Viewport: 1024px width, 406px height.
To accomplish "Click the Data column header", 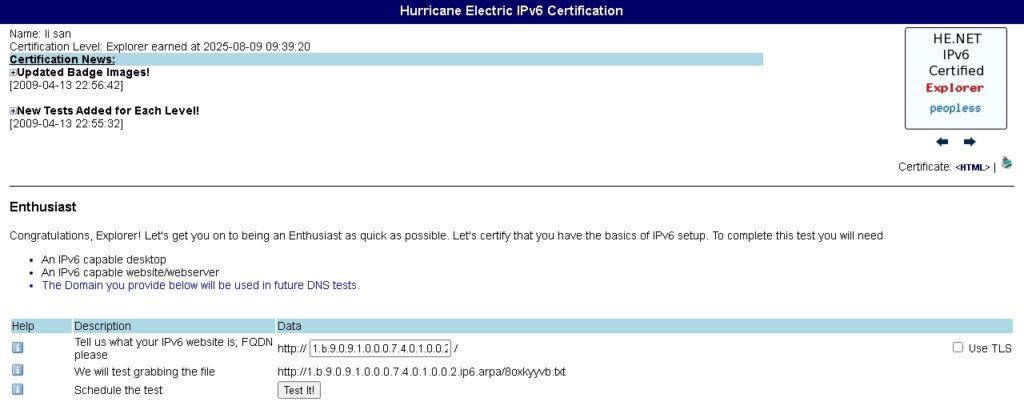I will 289,326.
